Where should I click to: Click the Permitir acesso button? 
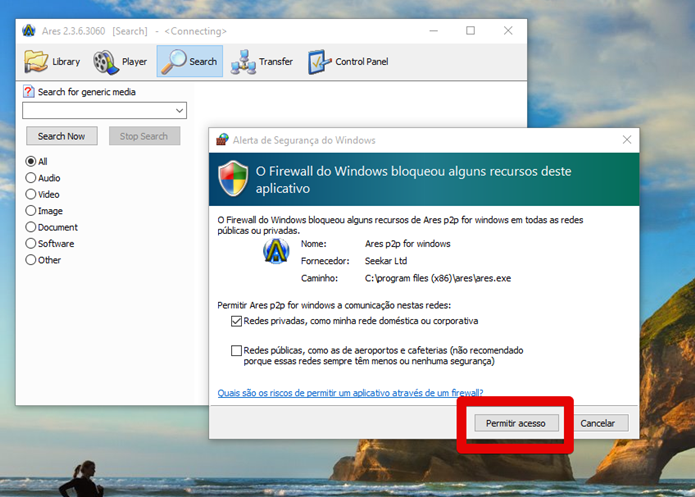(x=515, y=423)
